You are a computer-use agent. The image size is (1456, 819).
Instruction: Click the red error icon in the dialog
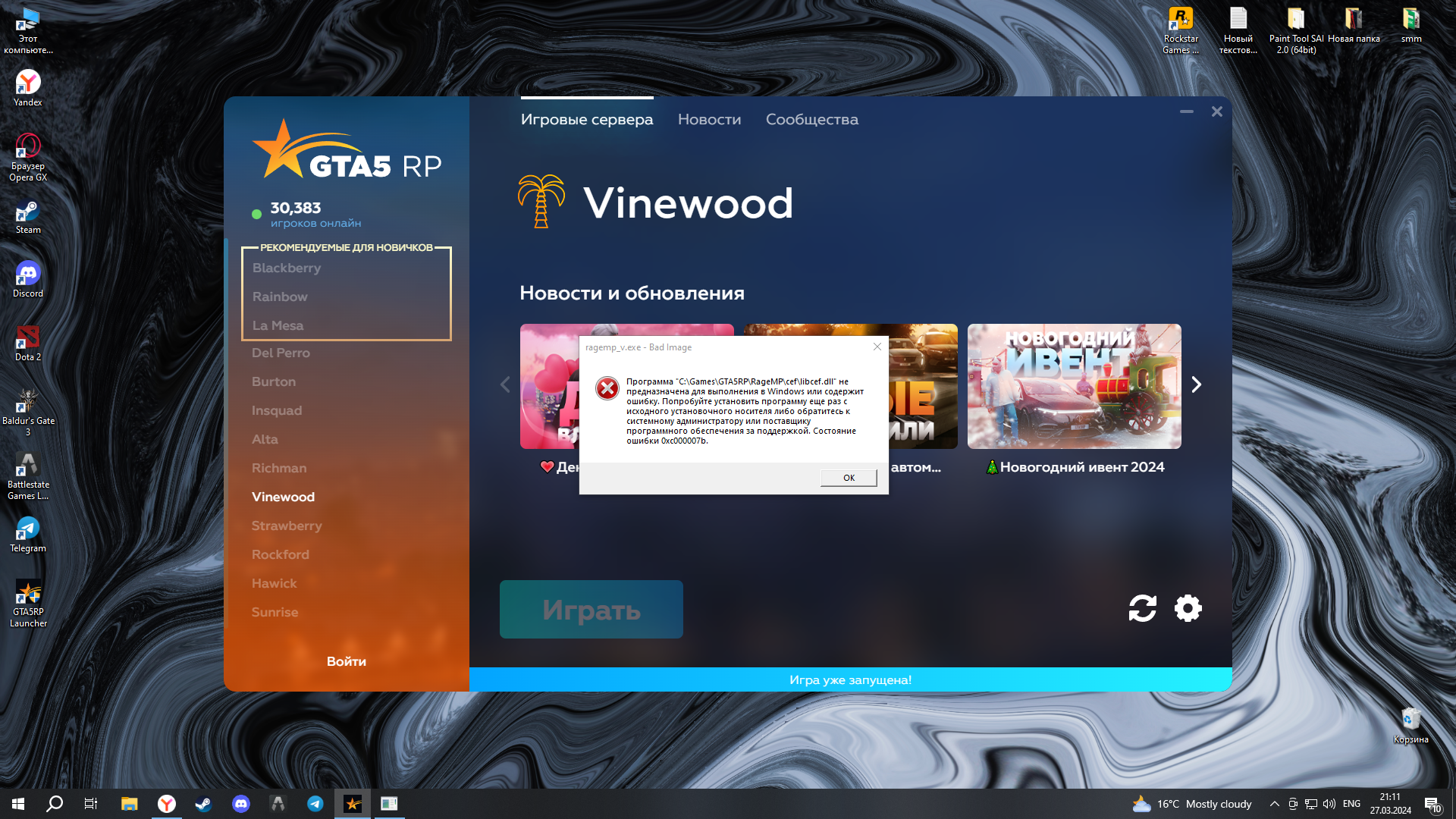click(x=607, y=388)
